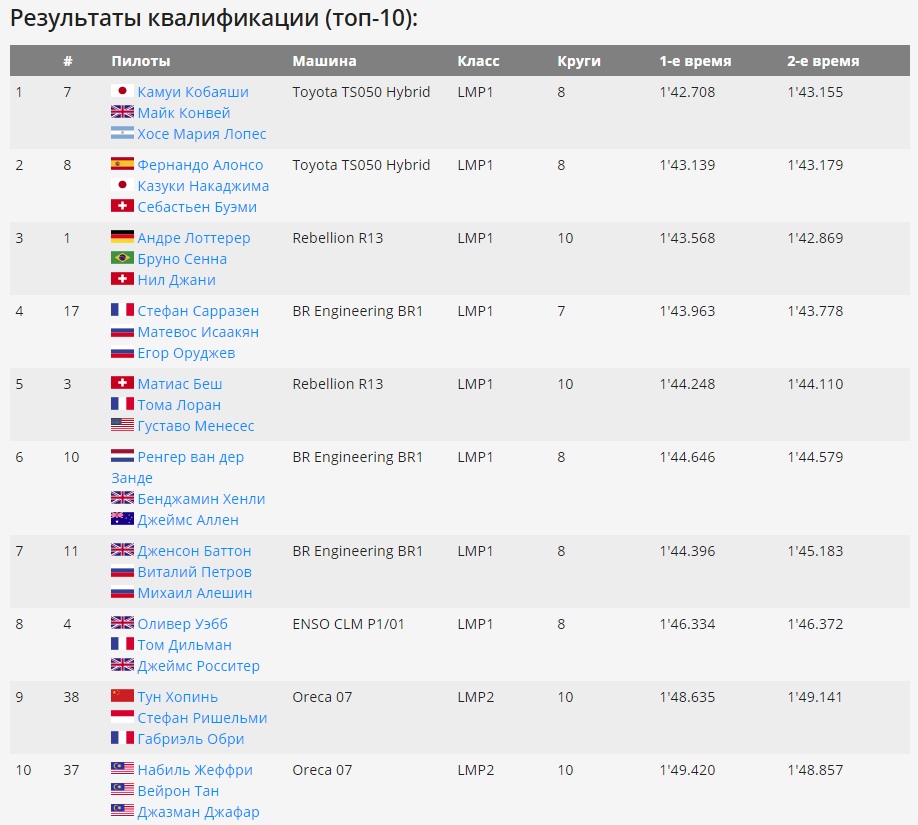The height and width of the screenshot is (825, 918).
Task: Click the Russian flag beside Виталий Петров
Action: (122, 572)
